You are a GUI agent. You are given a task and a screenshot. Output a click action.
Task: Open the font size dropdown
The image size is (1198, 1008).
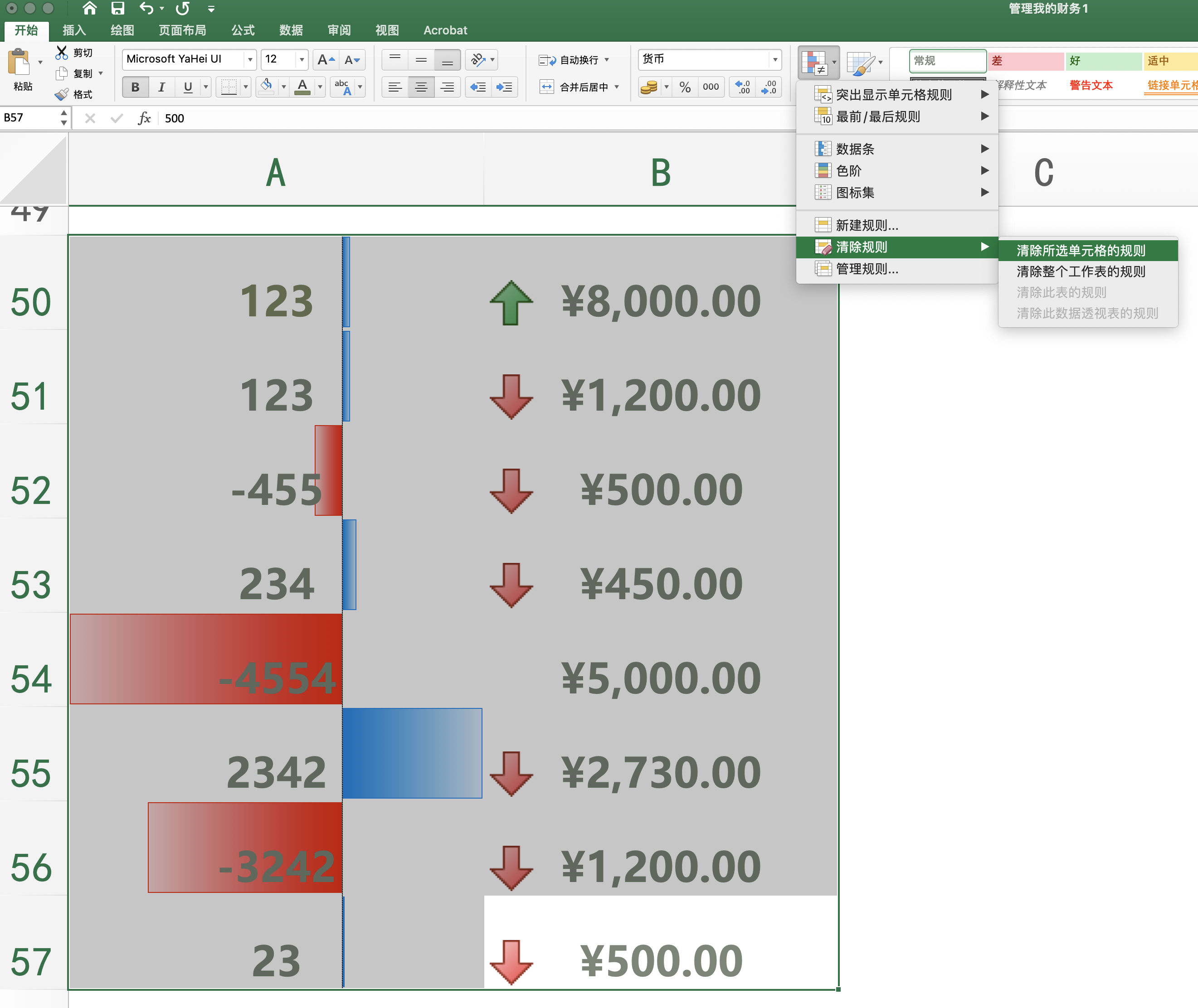(x=301, y=59)
